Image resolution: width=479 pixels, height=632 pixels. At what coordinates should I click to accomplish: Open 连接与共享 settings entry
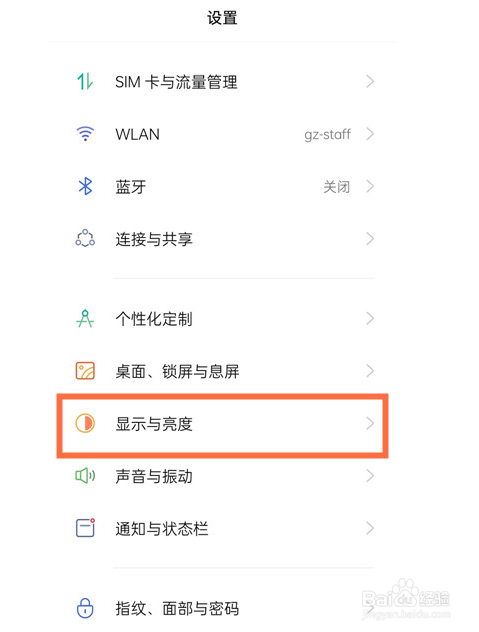pos(223,239)
